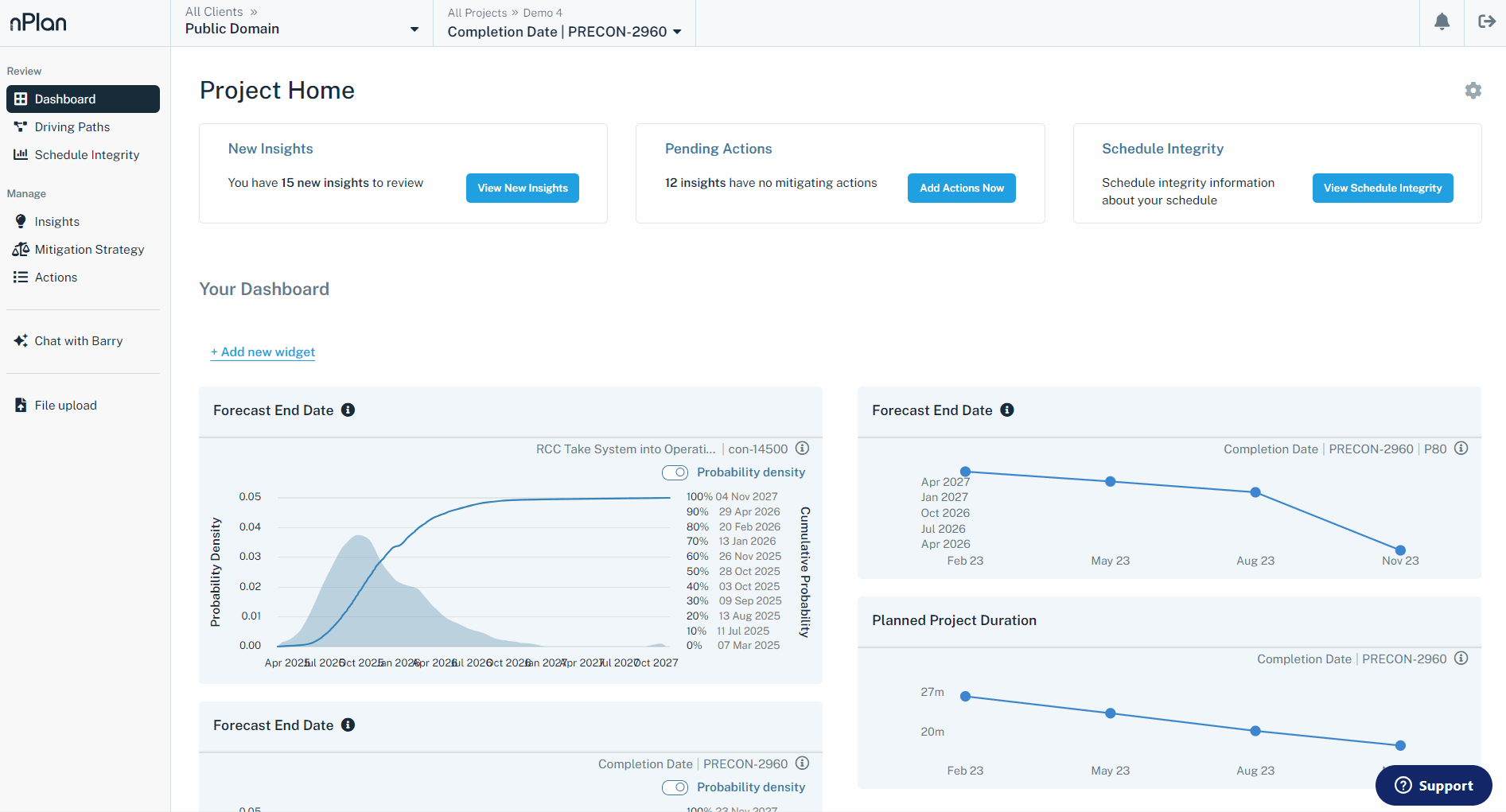Open the notifications bell
1506x812 pixels.
[x=1442, y=22]
